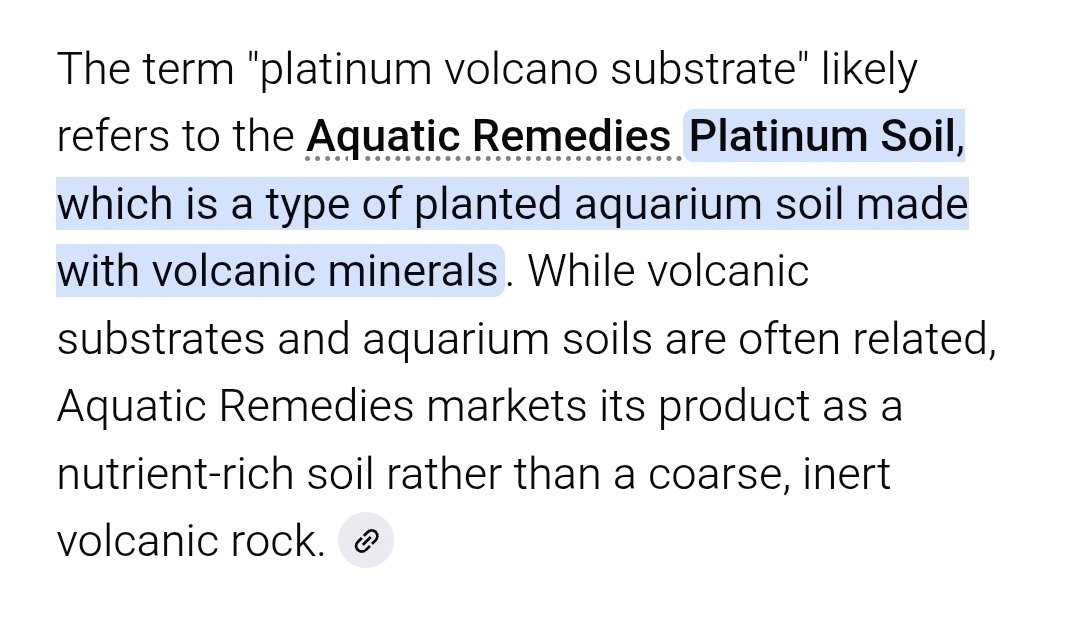Click the highlighted phrase 'with volcanic minerals'

(x=276, y=272)
